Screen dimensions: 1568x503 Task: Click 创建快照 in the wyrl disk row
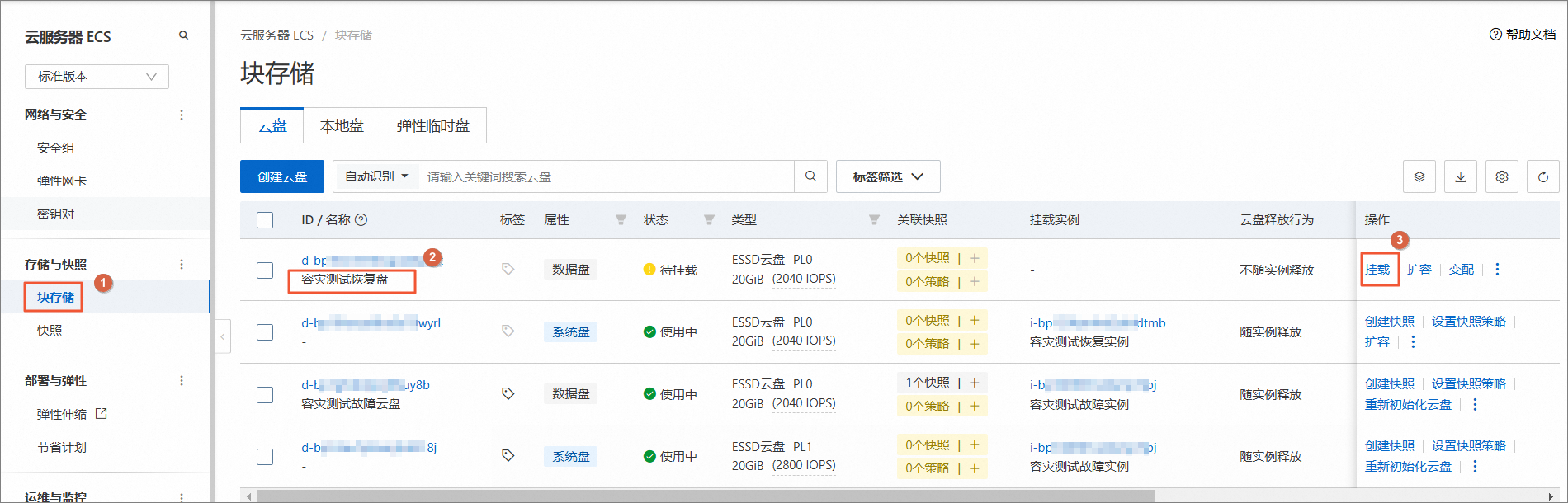click(x=1390, y=321)
